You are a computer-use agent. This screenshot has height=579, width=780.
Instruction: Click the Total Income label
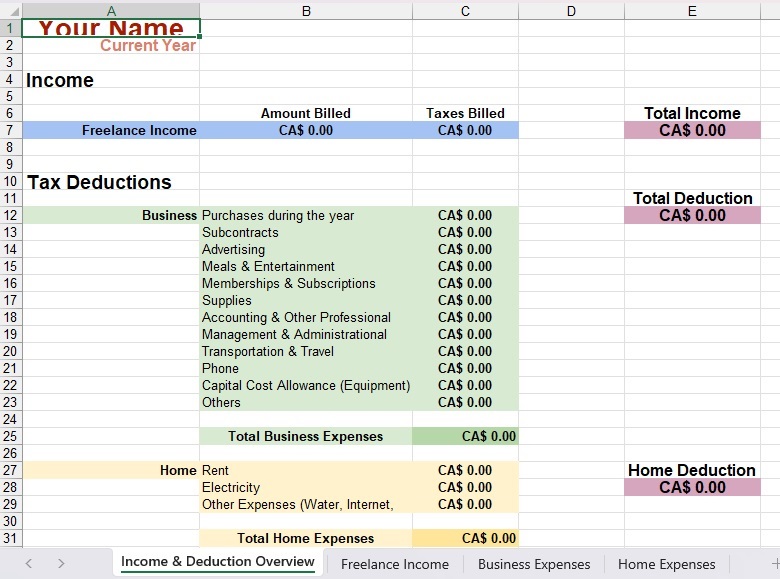tap(692, 113)
